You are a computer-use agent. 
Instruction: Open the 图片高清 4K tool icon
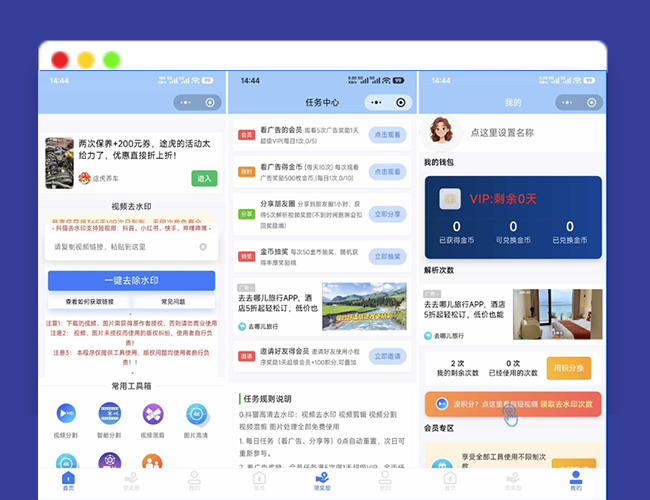pos(196,414)
